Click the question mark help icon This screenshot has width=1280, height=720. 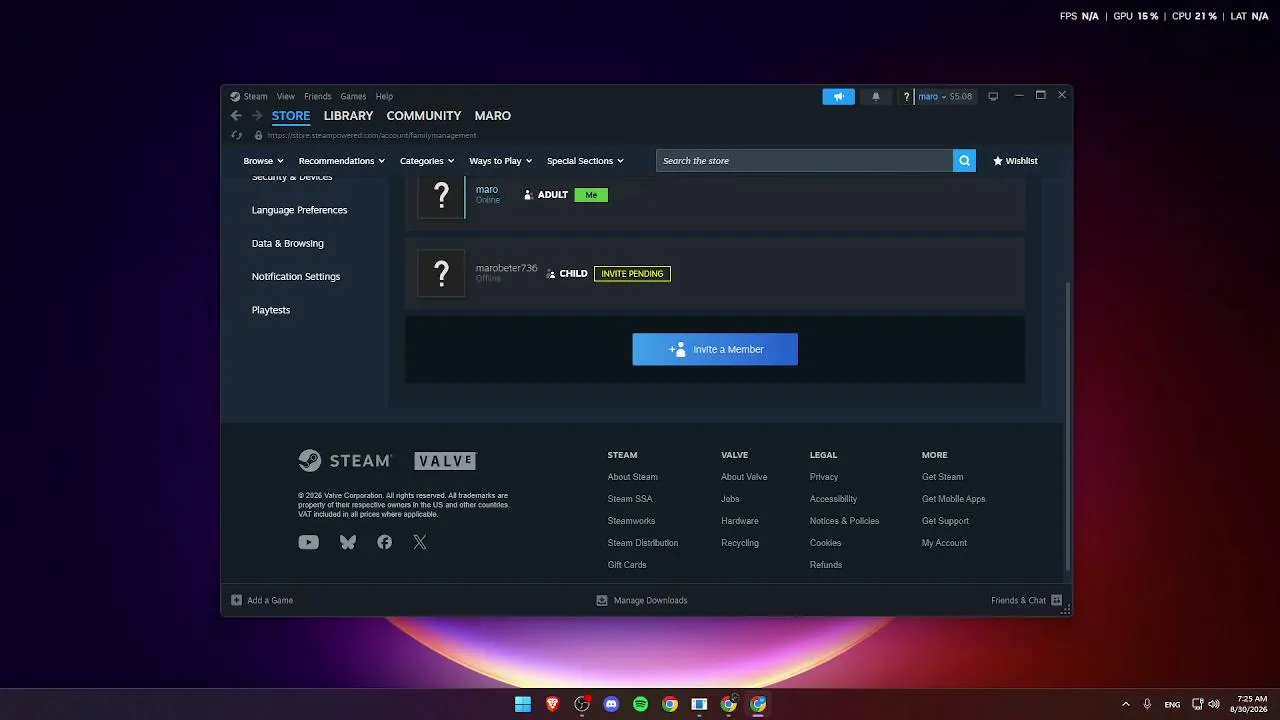pos(907,97)
